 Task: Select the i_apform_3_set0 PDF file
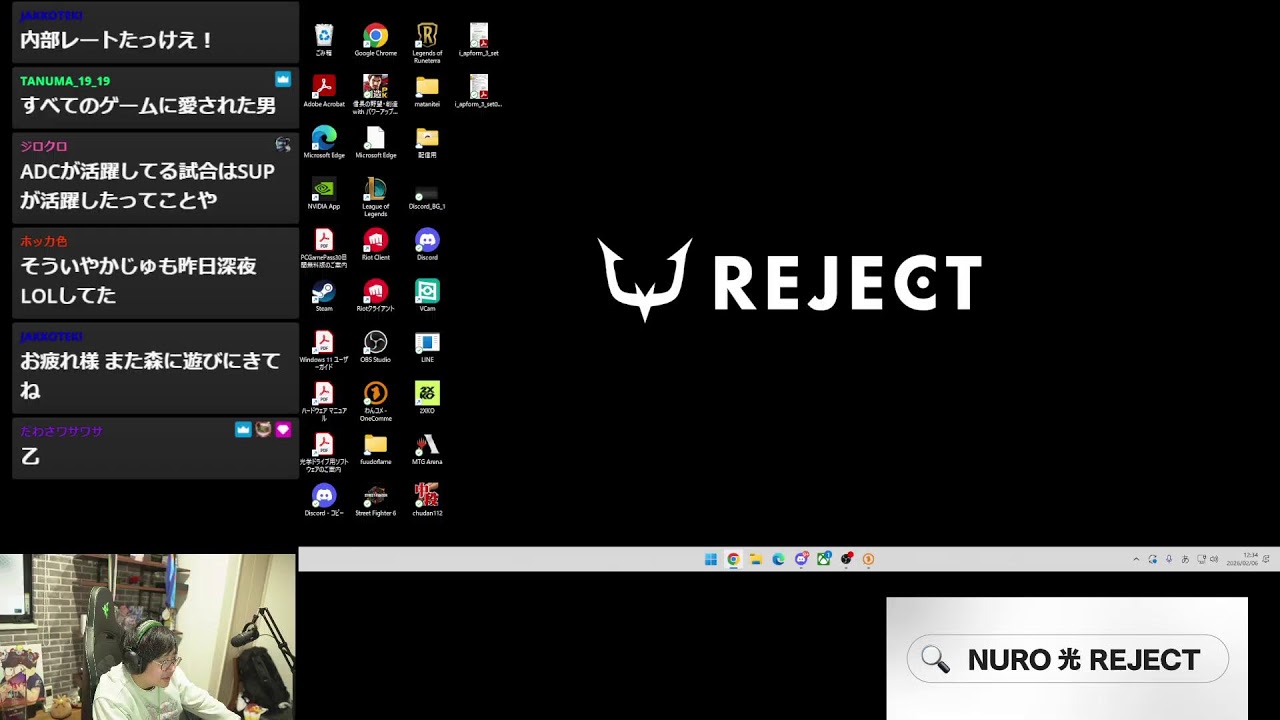pyautogui.click(x=479, y=91)
